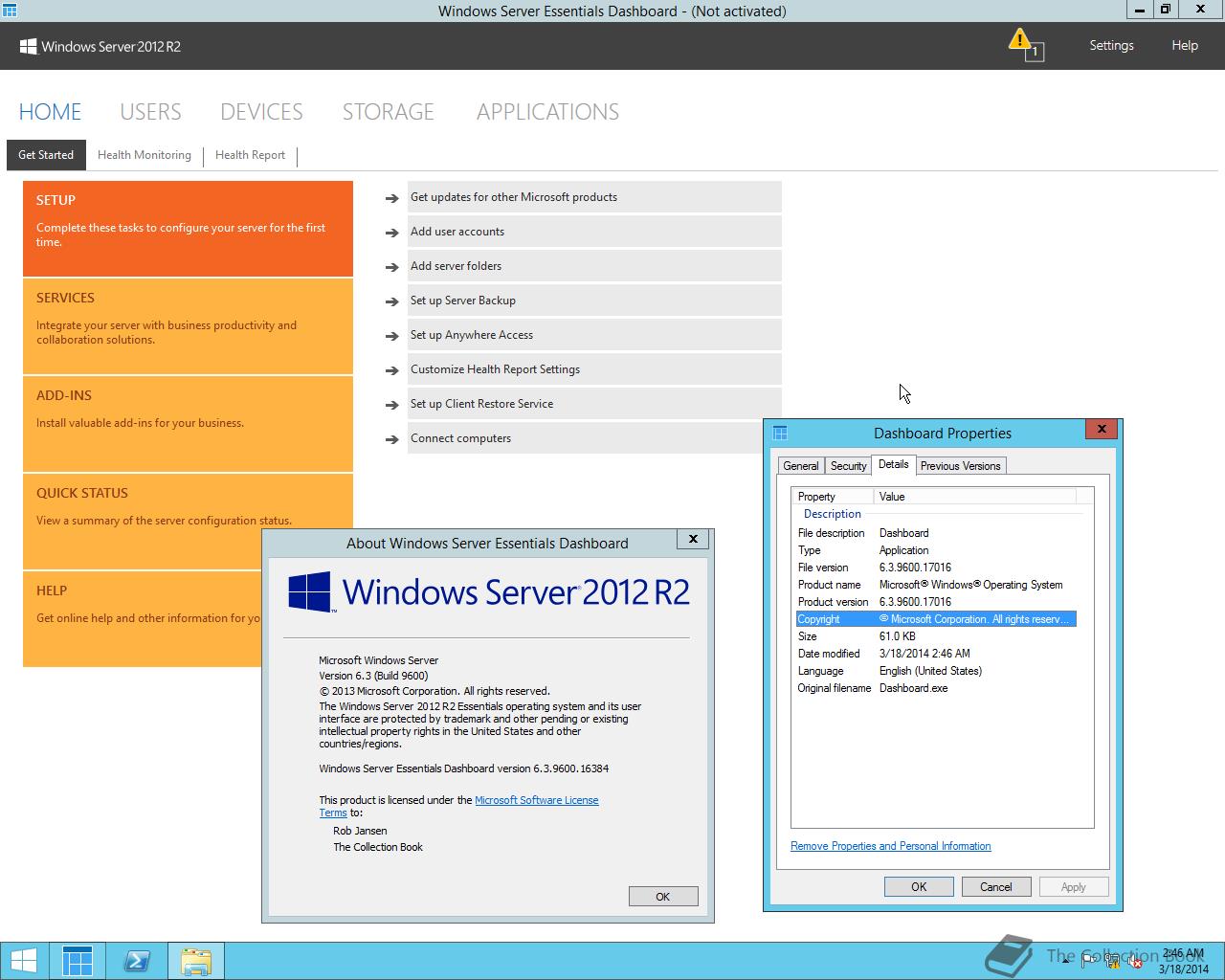This screenshot has height=980, width=1225.
Task: Close the About Windows Server Essentials dialog
Action: [693, 539]
